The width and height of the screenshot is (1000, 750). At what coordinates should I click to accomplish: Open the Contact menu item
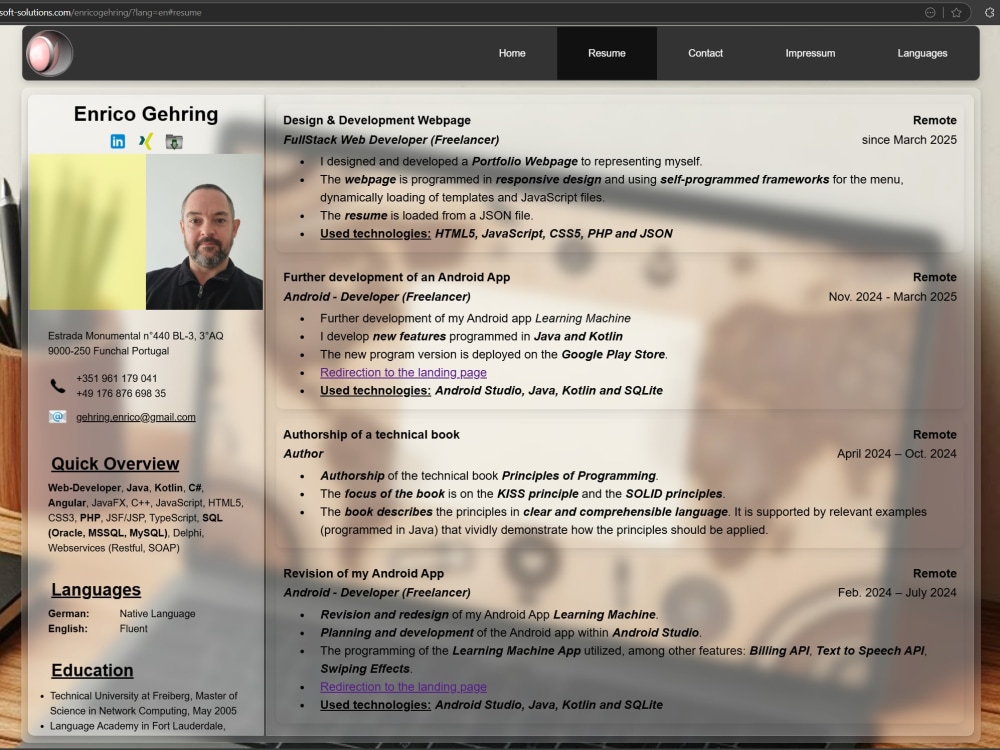click(705, 53)
